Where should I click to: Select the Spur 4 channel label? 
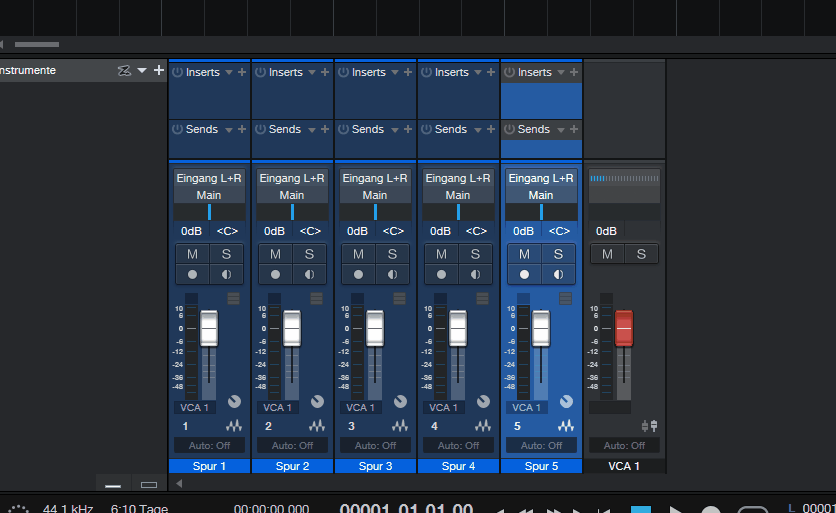coord(459,466)
